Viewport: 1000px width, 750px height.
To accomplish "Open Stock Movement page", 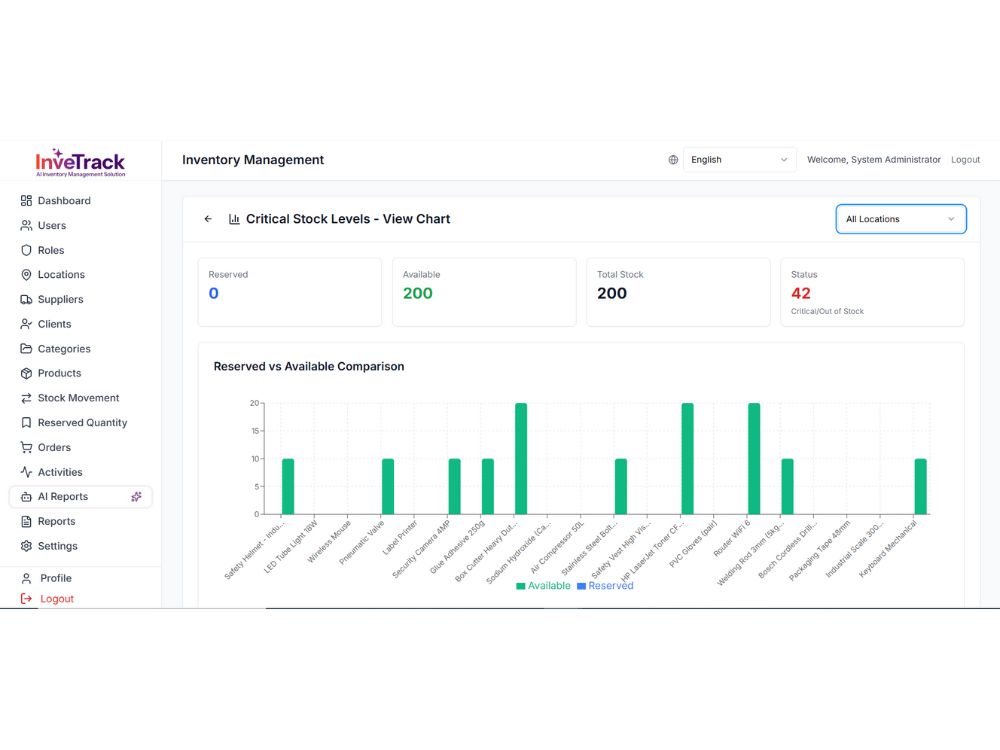I will 80,399.
